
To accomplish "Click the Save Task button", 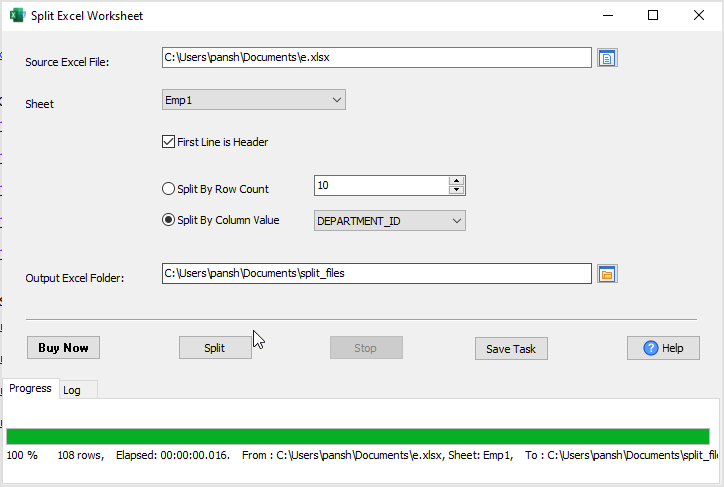I will pos(511,349).
